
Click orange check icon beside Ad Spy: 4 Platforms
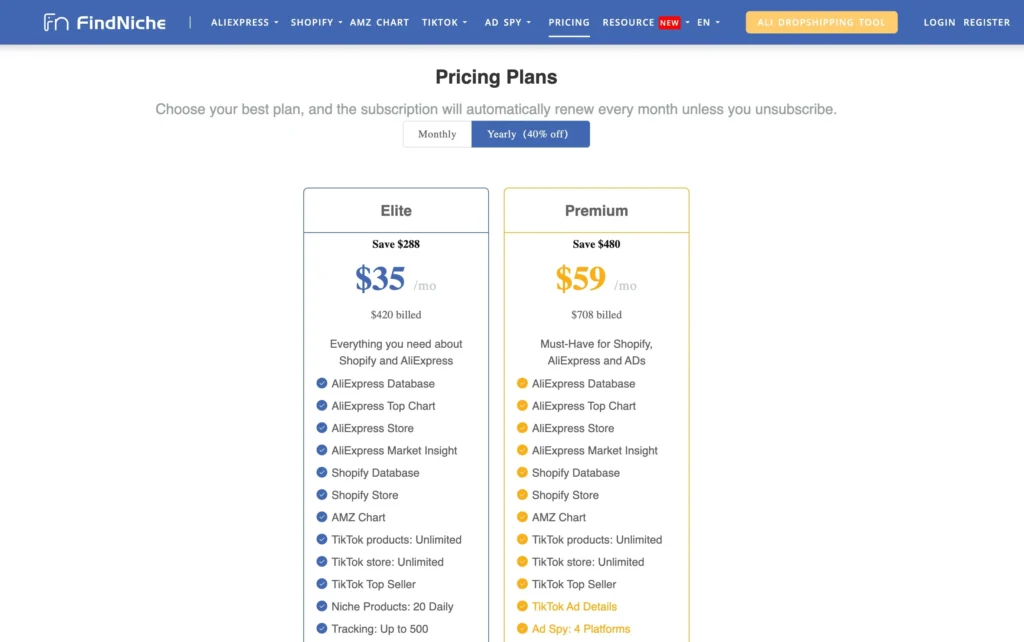tap(522, 629)
